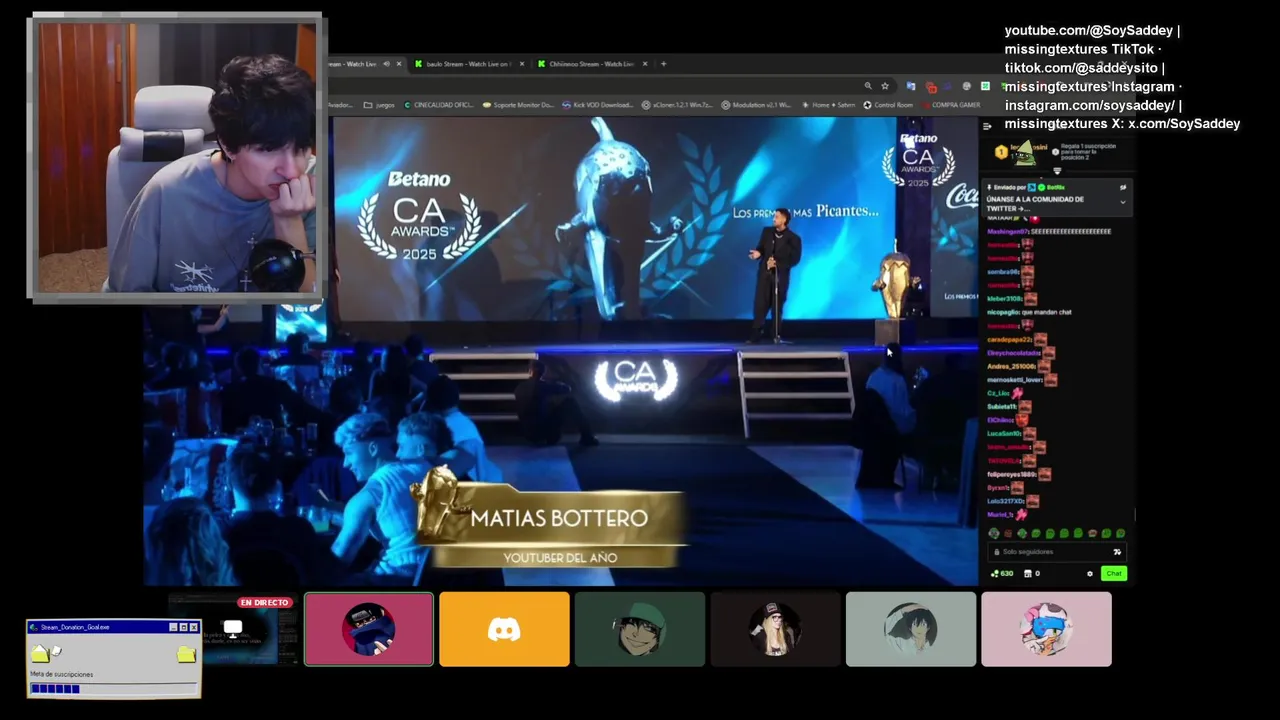Minimize the Stream_Donation_Goal.exe window
This screenshot has width=1280, height=720.
click(x=173, y=627)
